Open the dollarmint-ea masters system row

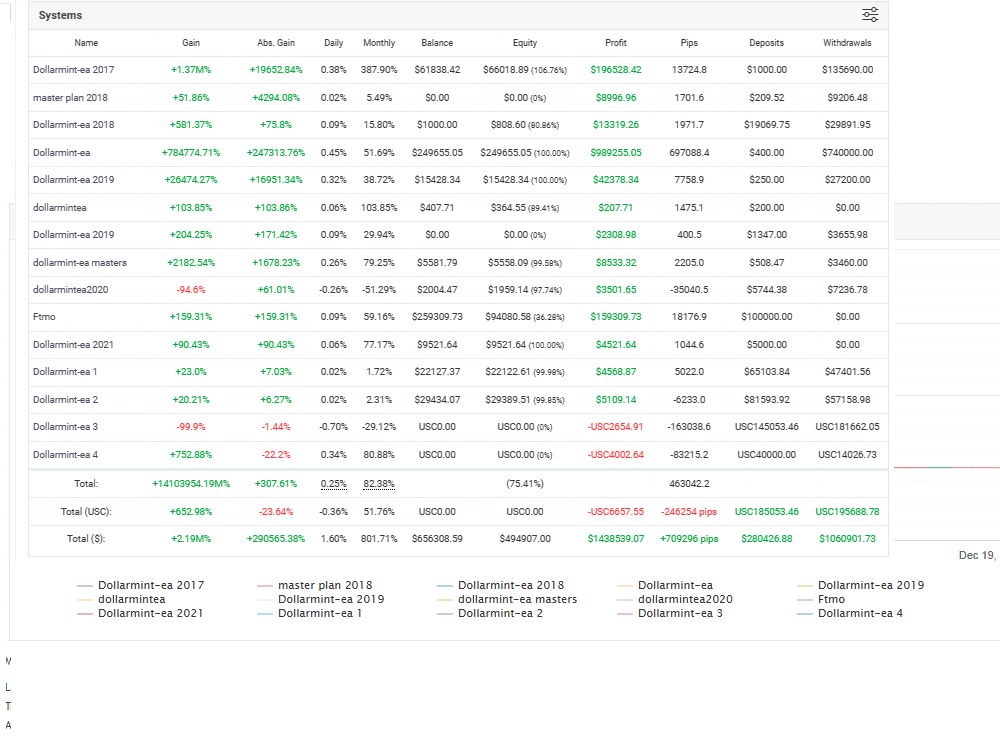tap(458, 262)
